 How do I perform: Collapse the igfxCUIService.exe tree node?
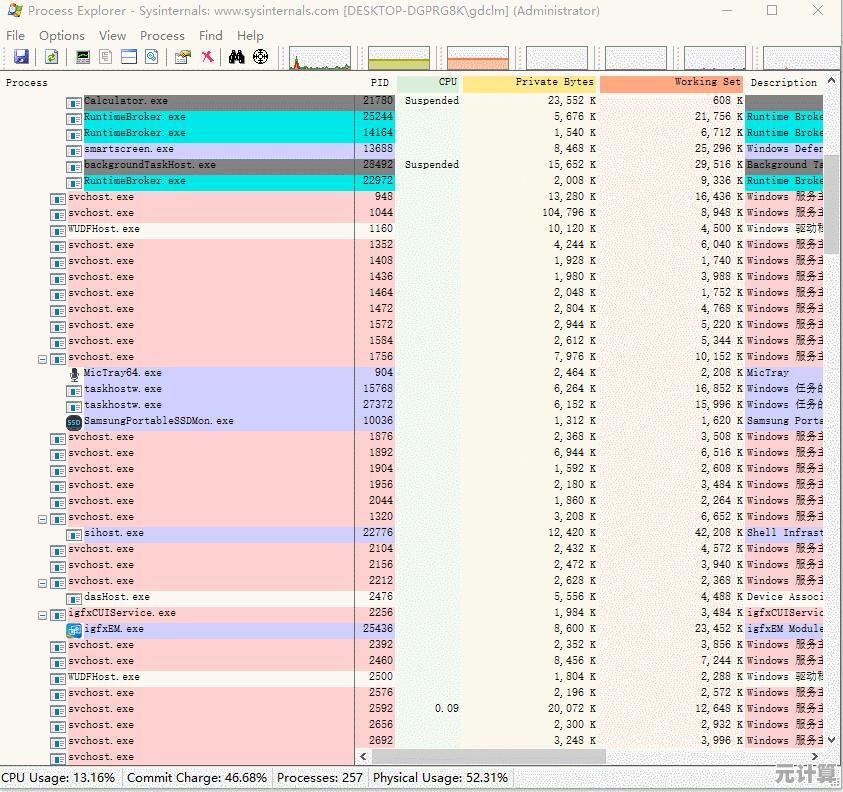tap(43, 613)
